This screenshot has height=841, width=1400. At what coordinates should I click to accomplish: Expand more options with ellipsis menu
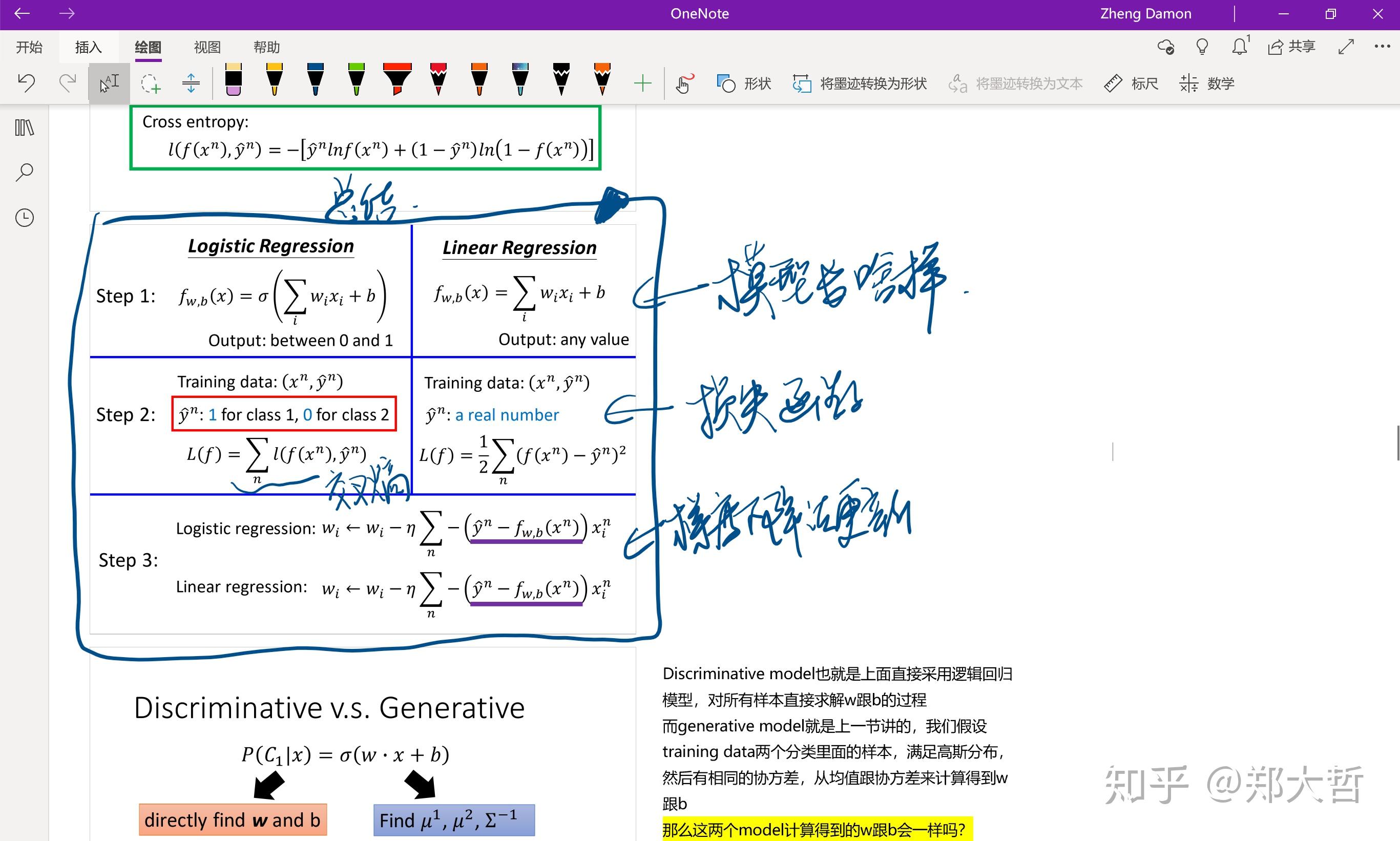pyautogui.click(x=1382, y=47)
